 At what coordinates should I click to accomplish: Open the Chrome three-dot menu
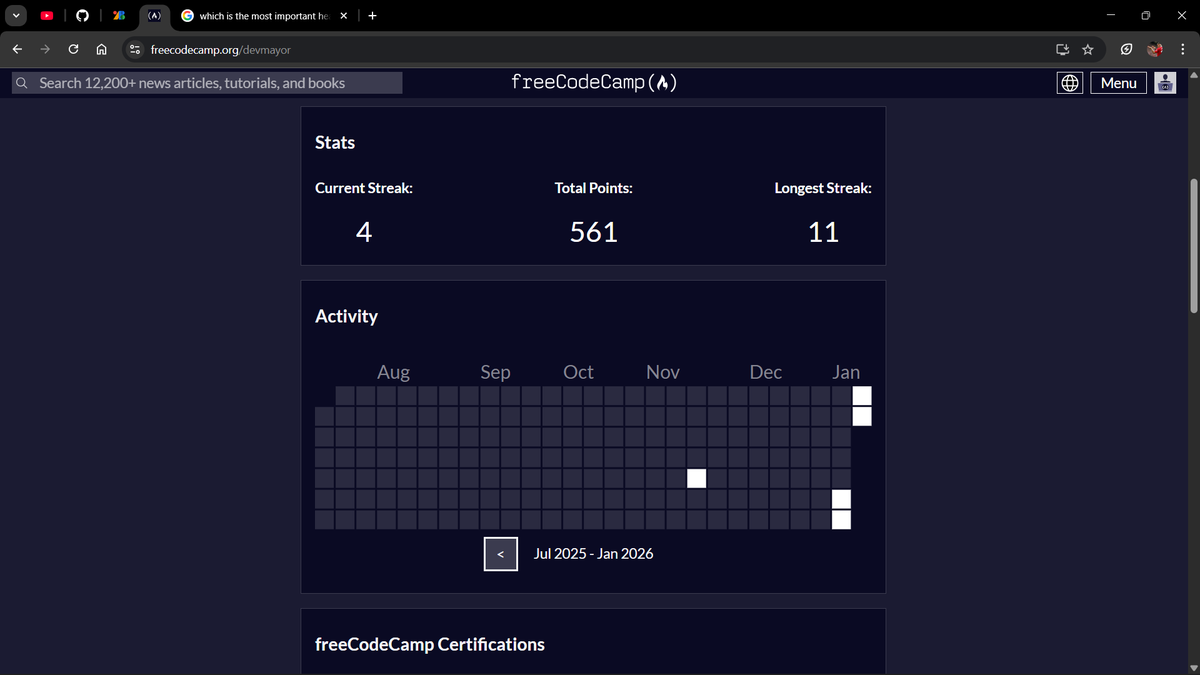point(1181,49)
